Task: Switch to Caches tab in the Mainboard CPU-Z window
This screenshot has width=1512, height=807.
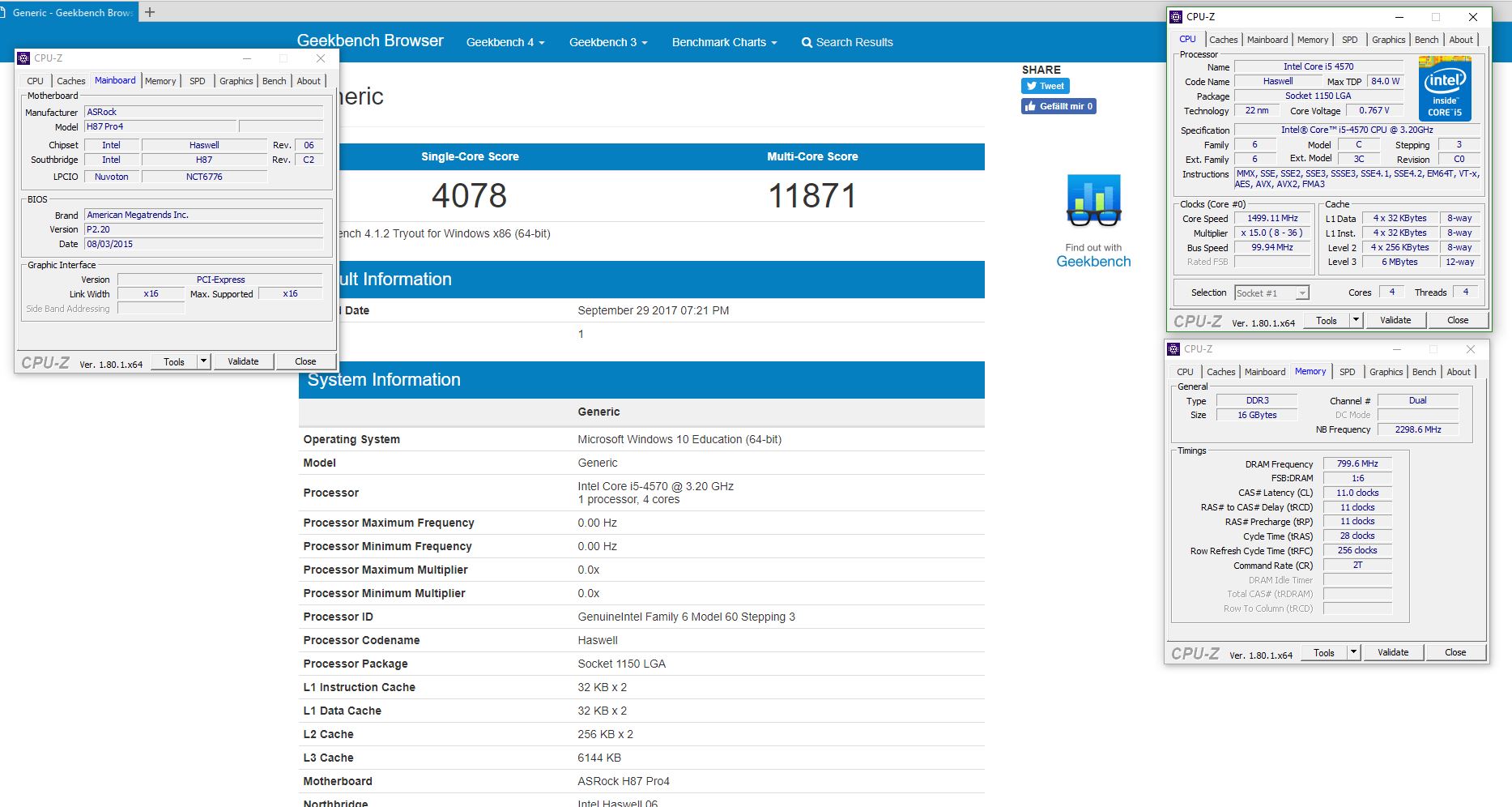Action: [70, 81]
